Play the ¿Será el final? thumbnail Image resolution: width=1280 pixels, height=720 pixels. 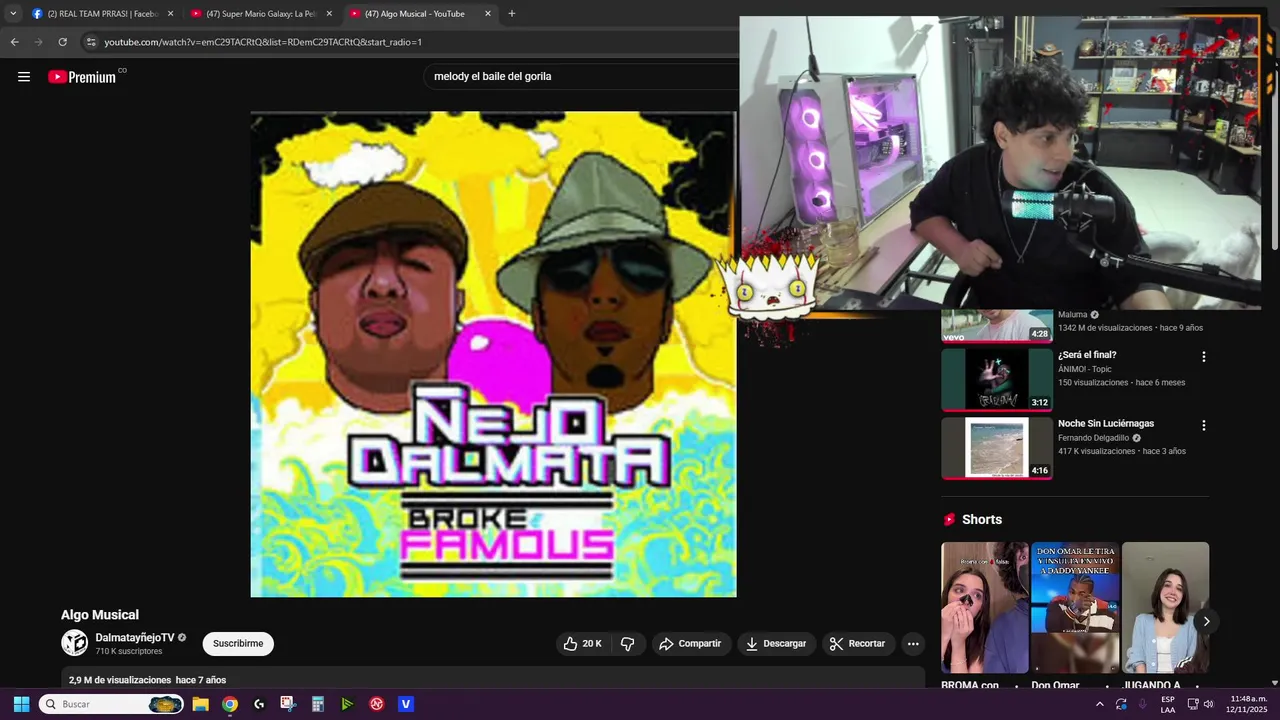(997, 379)
